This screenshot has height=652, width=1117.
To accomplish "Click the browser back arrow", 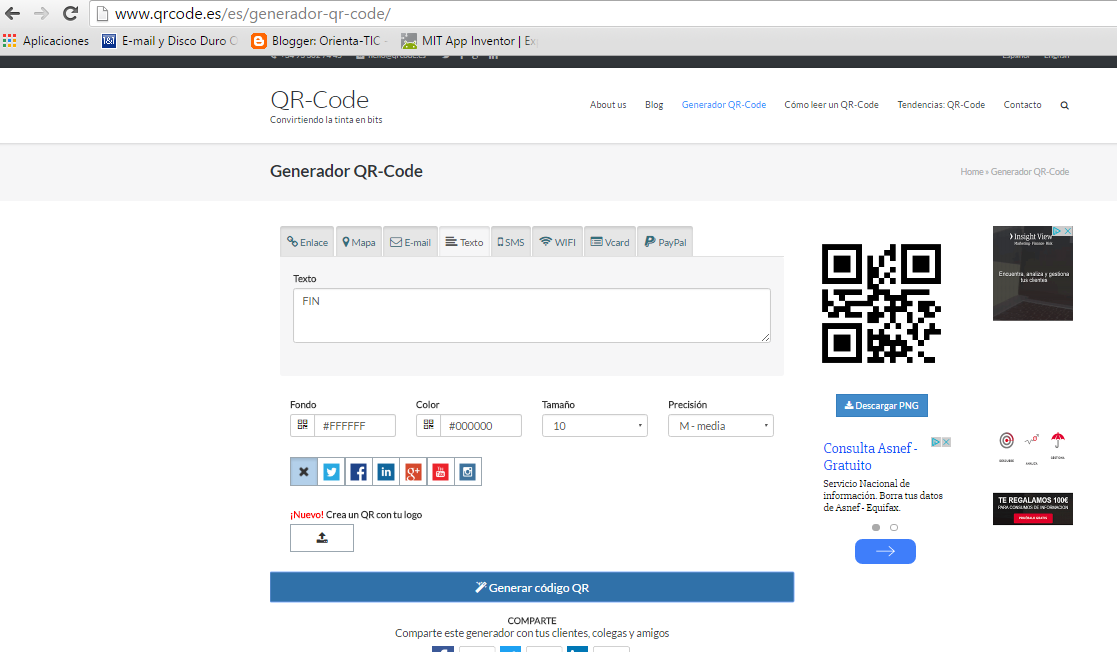I will (12, 14).
